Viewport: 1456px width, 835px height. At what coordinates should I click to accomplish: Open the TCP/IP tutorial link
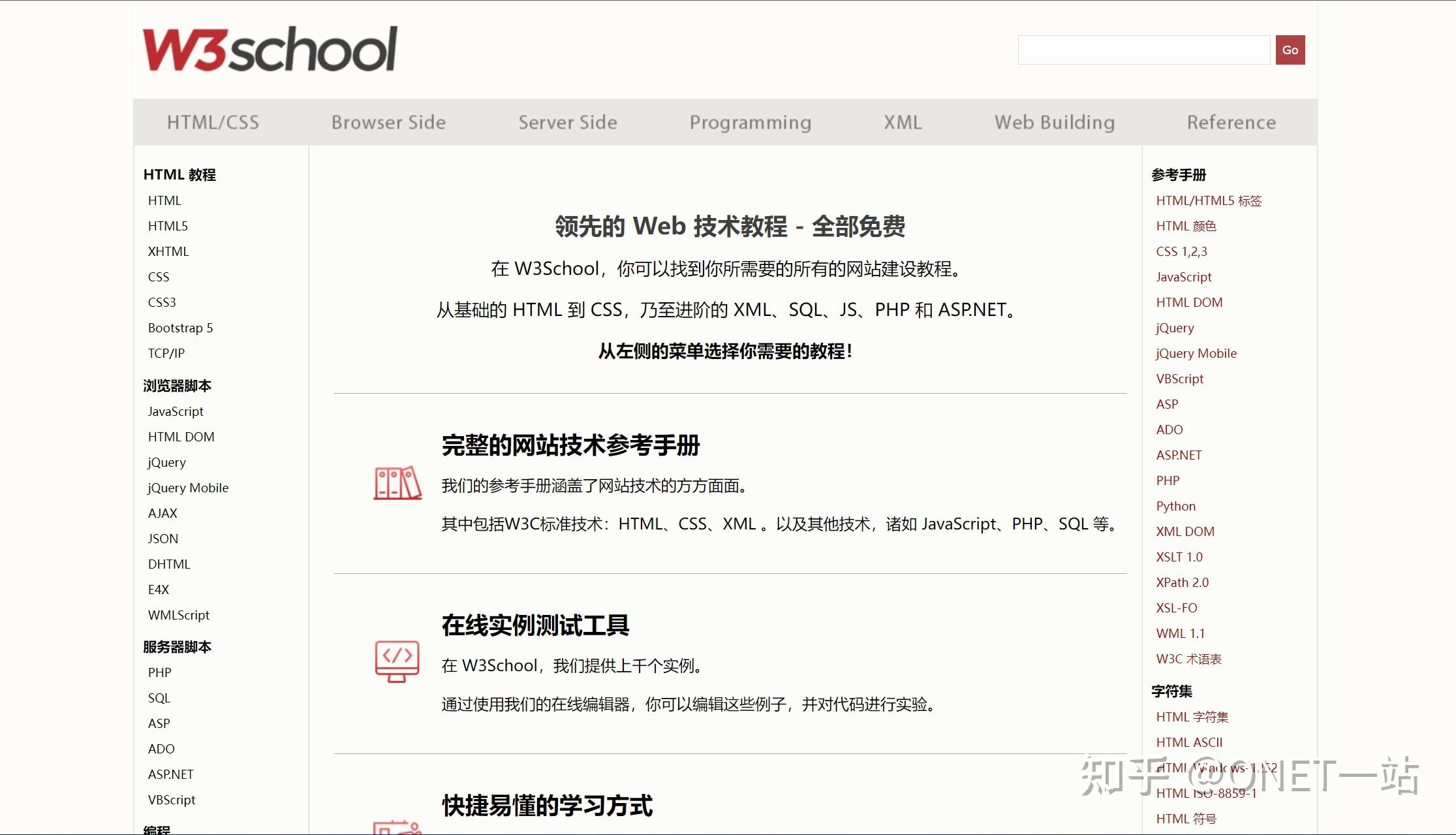[166, 353]
